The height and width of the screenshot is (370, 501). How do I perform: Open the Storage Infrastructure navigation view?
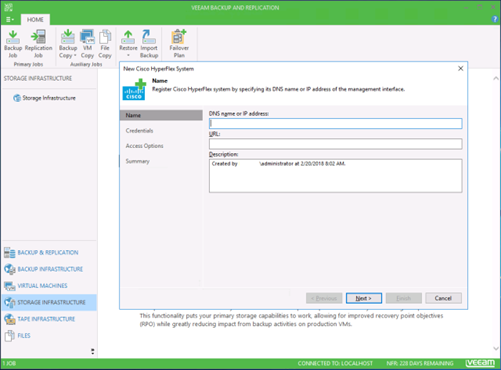click(49, 302)
